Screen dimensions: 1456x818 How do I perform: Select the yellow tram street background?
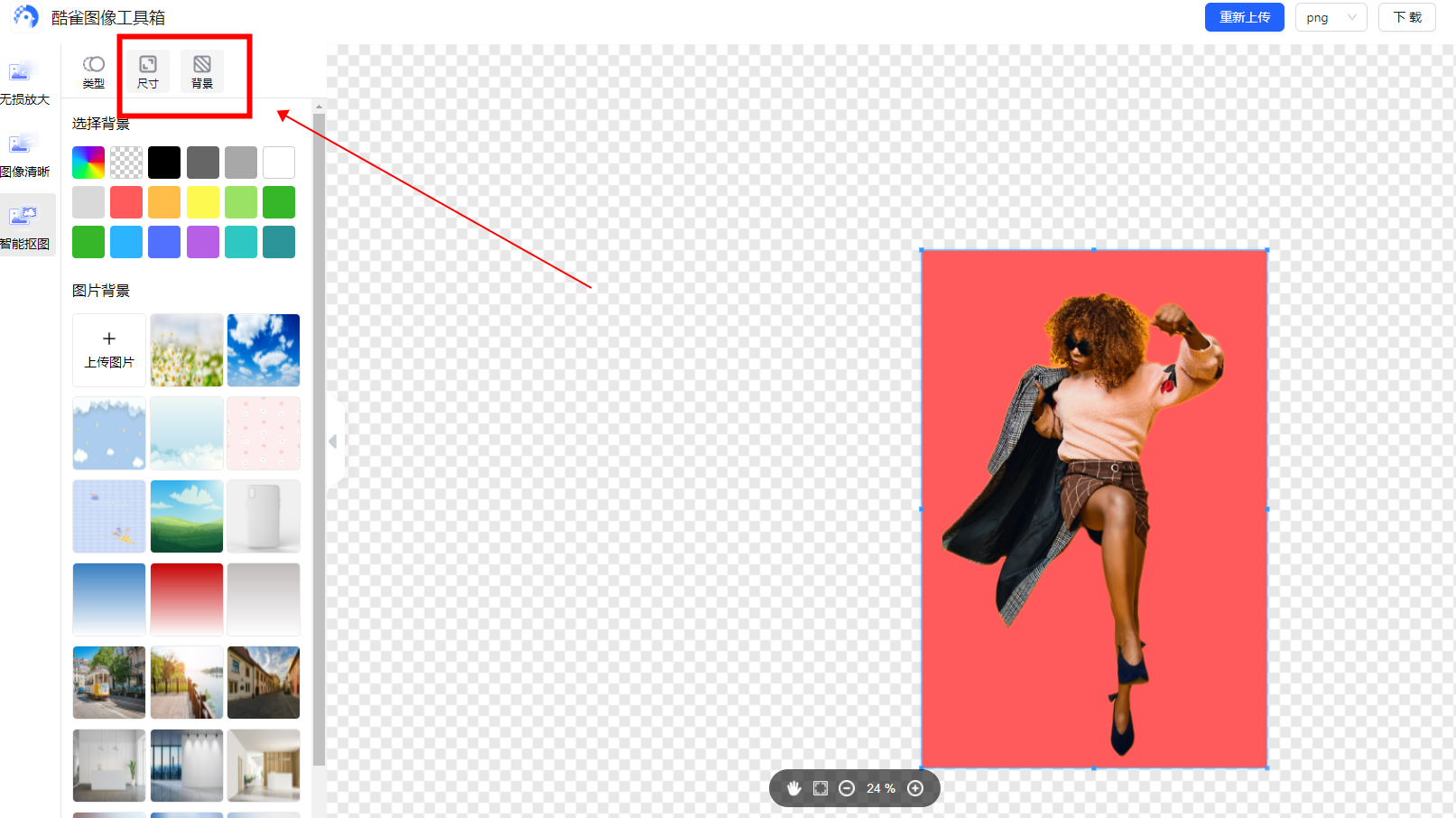(109, 683)
